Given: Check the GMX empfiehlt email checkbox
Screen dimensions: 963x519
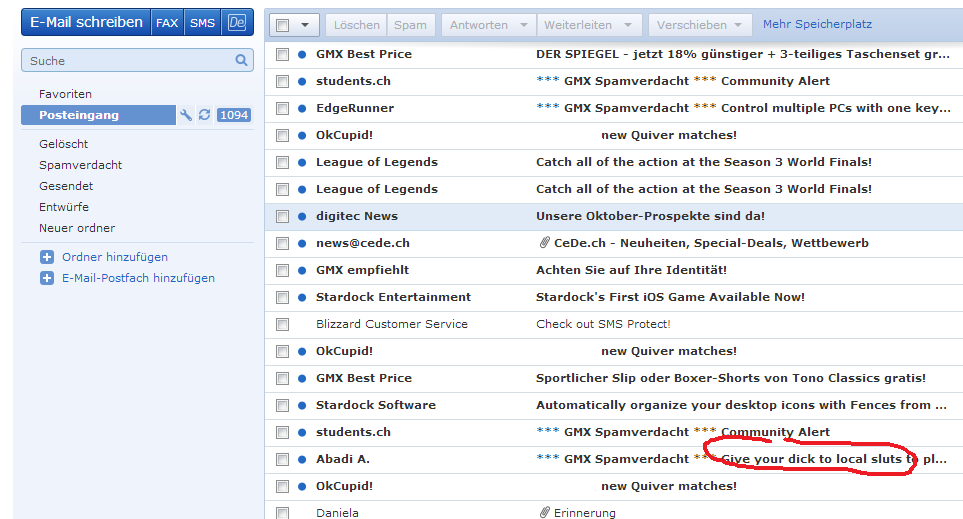Looking at the screenshot, I should click(x=283, y=270).
